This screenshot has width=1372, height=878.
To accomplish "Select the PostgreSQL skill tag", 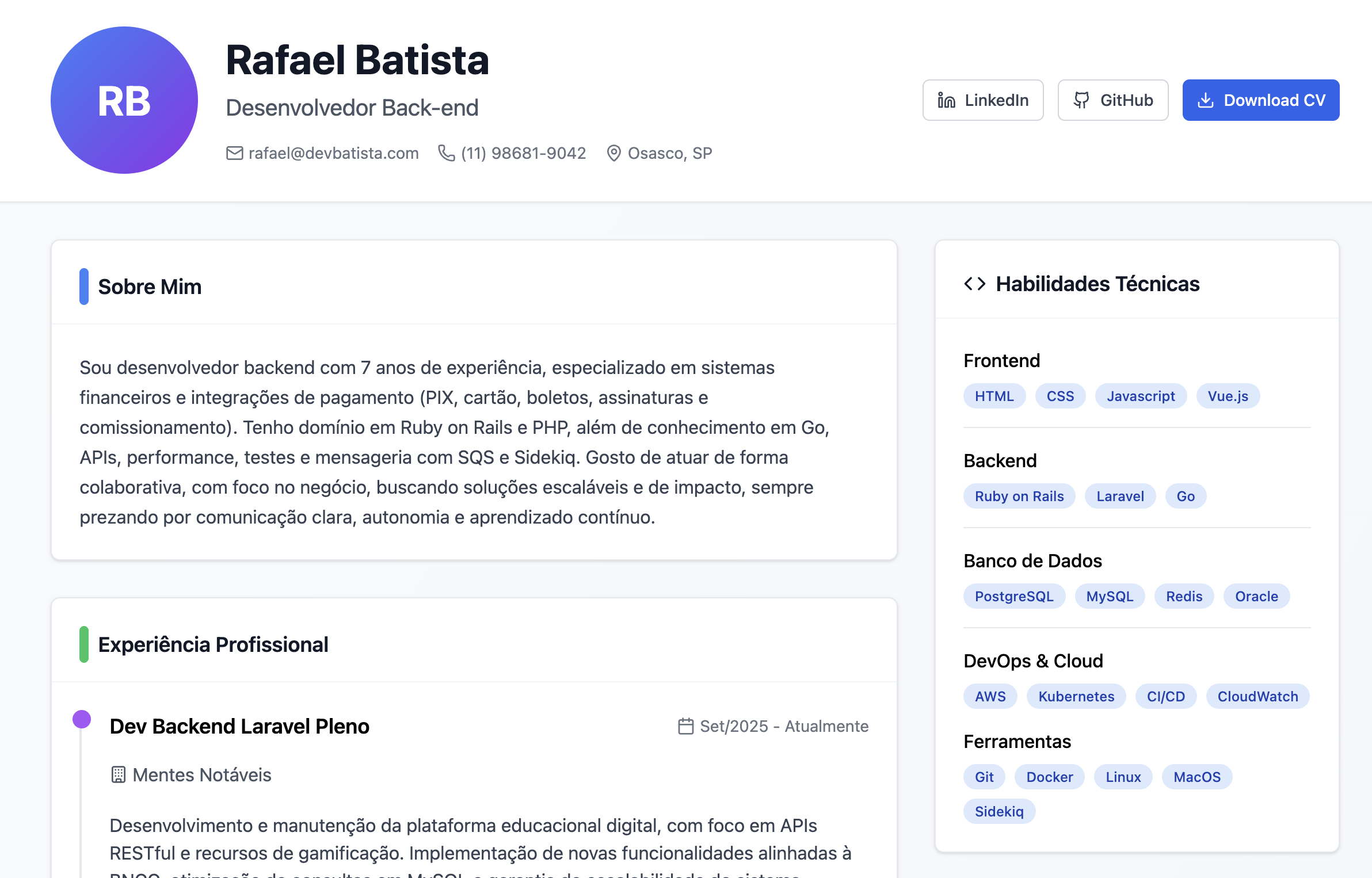I will [x=1014, y=596].
